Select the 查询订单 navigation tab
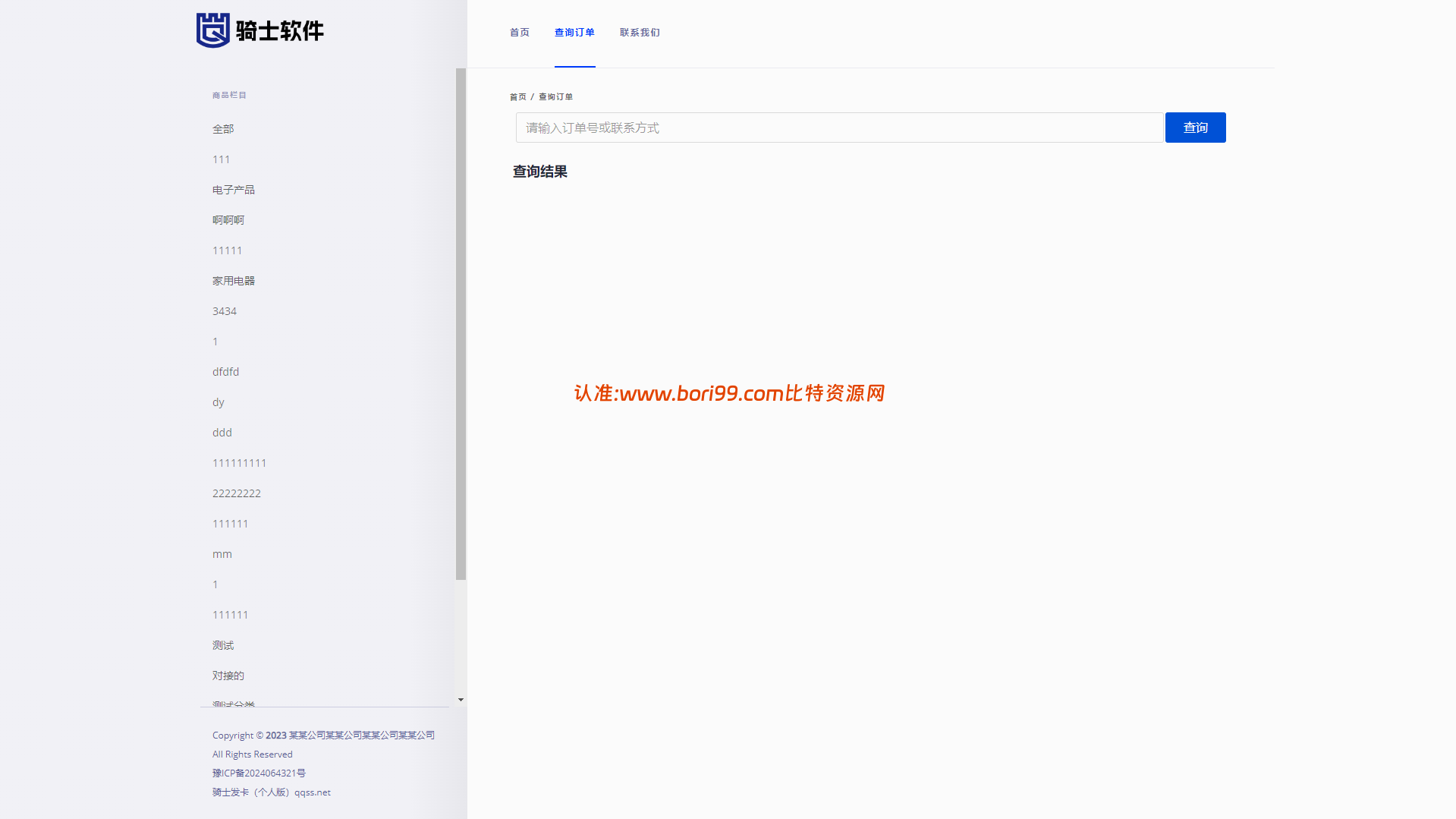This screenshot has width=1456, height=819. pos(574,33)
